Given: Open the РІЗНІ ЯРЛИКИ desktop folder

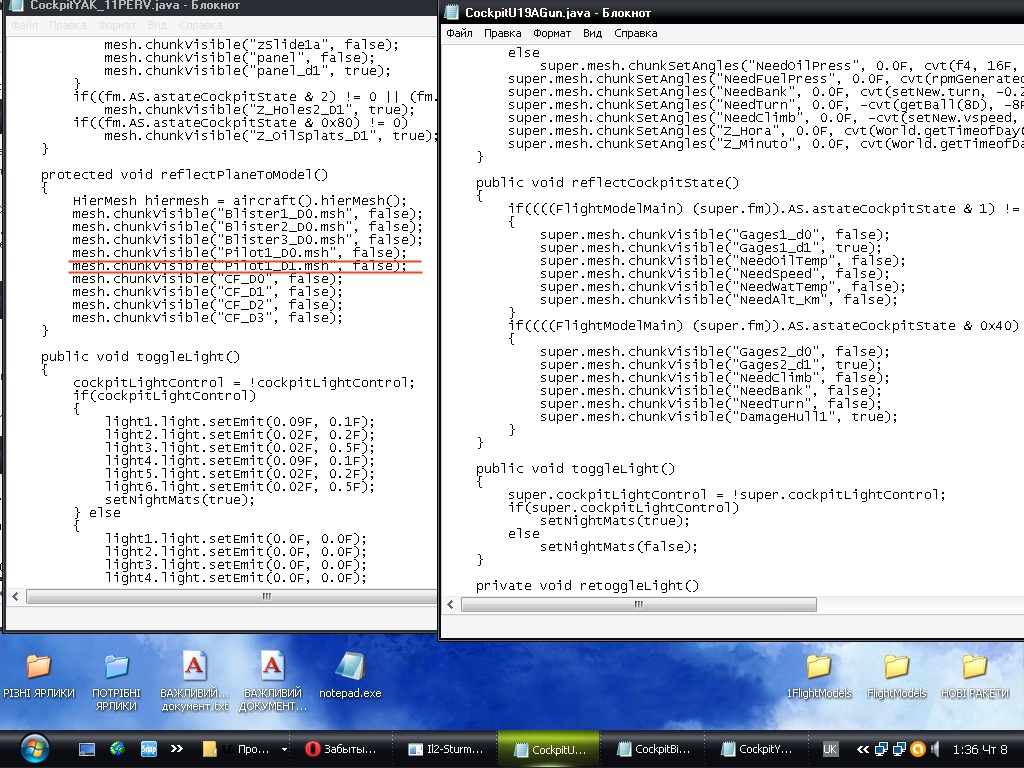Looking at the screenshot, I should click(x=39, y=675).
